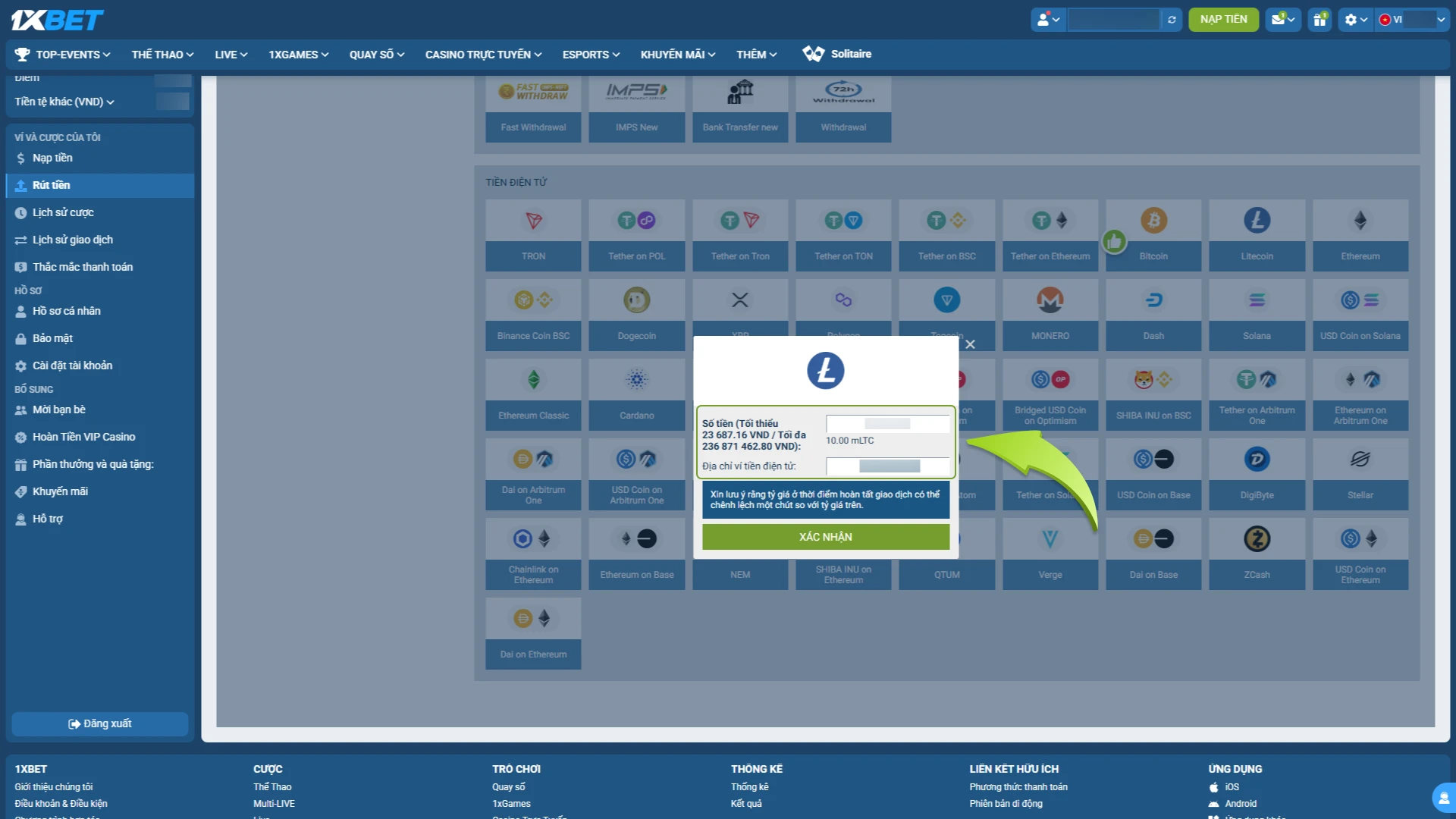
Task: Select the Tether on TON tile
Action: [843, 235]
